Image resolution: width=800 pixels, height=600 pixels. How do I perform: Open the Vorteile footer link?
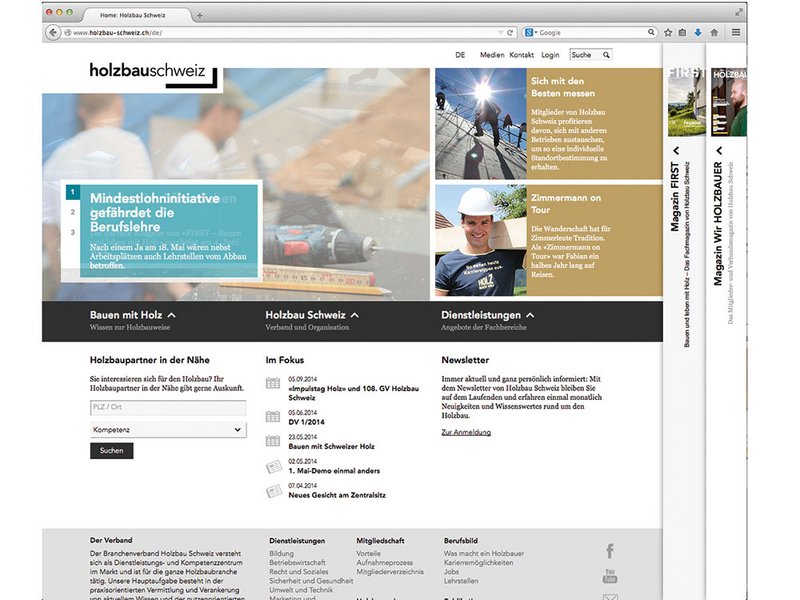tap(368, 554)
